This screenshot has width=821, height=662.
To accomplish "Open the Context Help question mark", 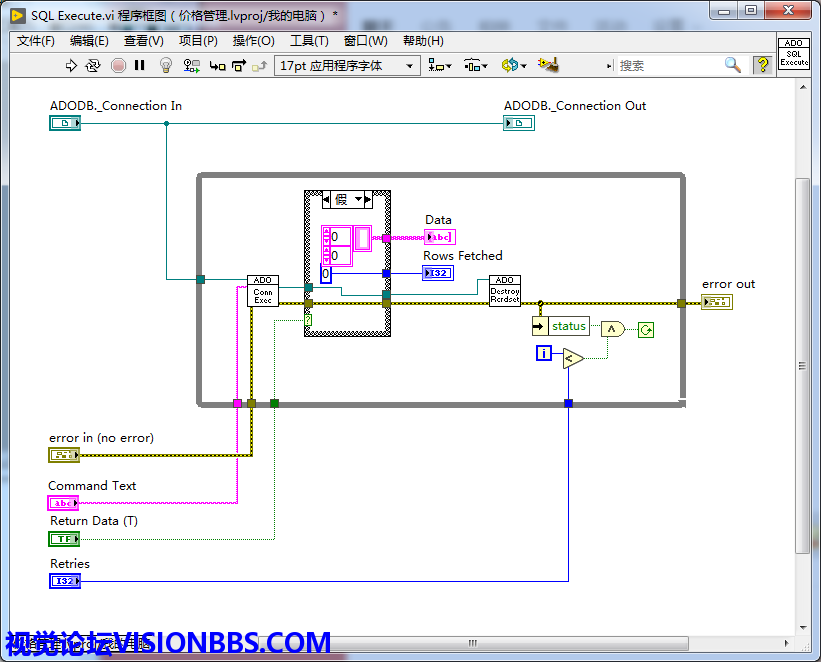I will tap(763, 64).
